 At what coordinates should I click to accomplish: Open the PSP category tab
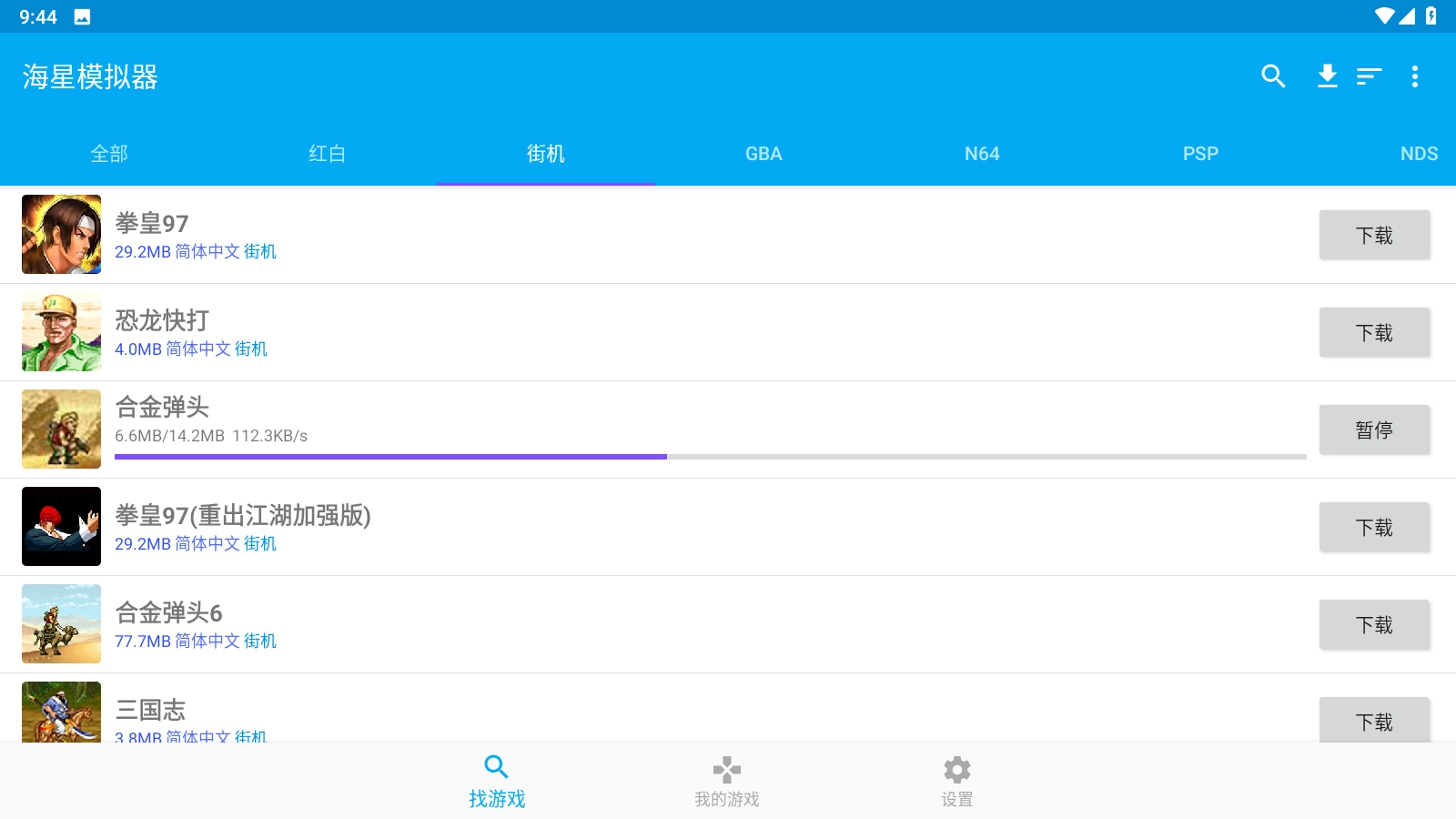coord(1200,154)
